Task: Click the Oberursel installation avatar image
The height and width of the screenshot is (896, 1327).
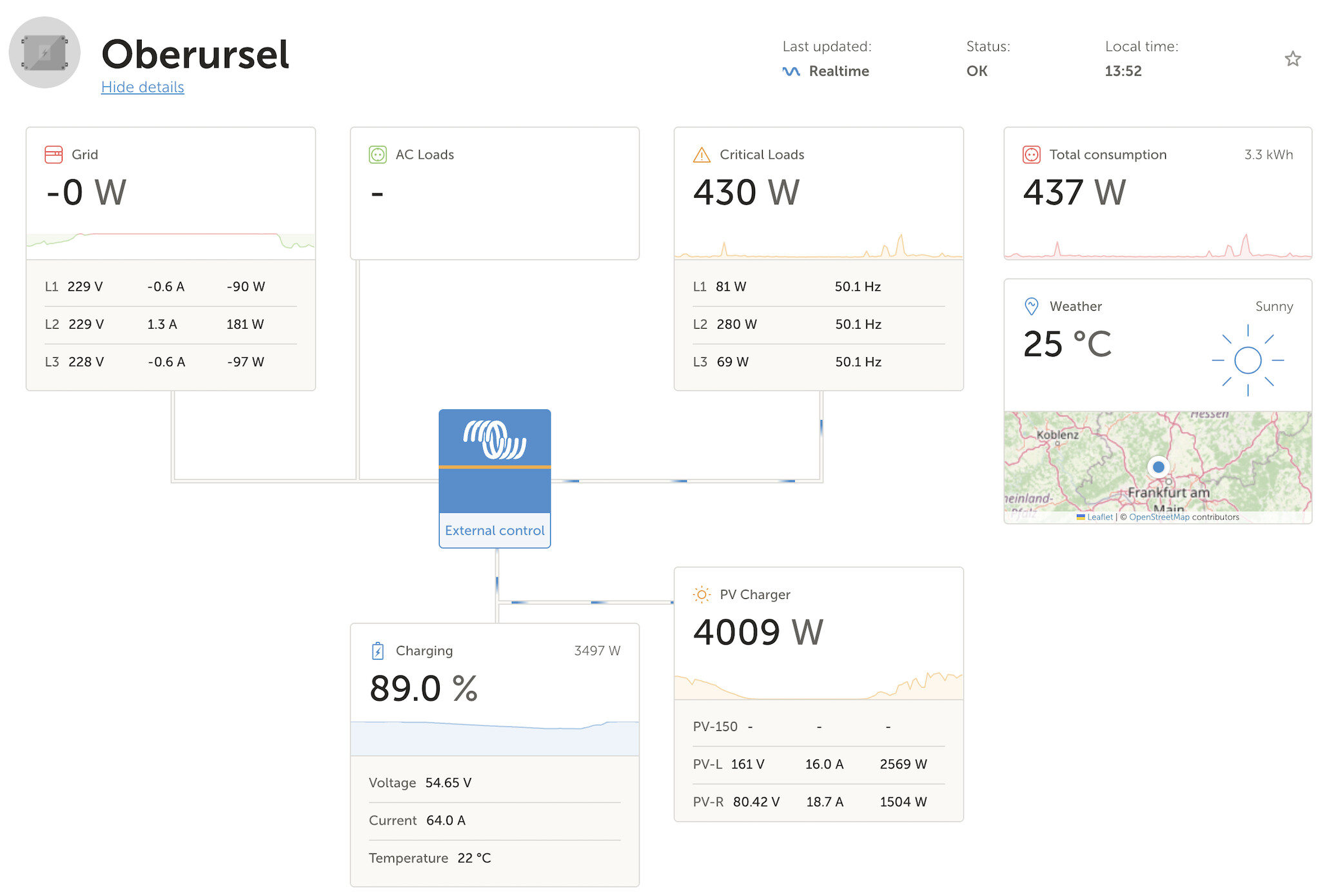Action: coord(44,52)
